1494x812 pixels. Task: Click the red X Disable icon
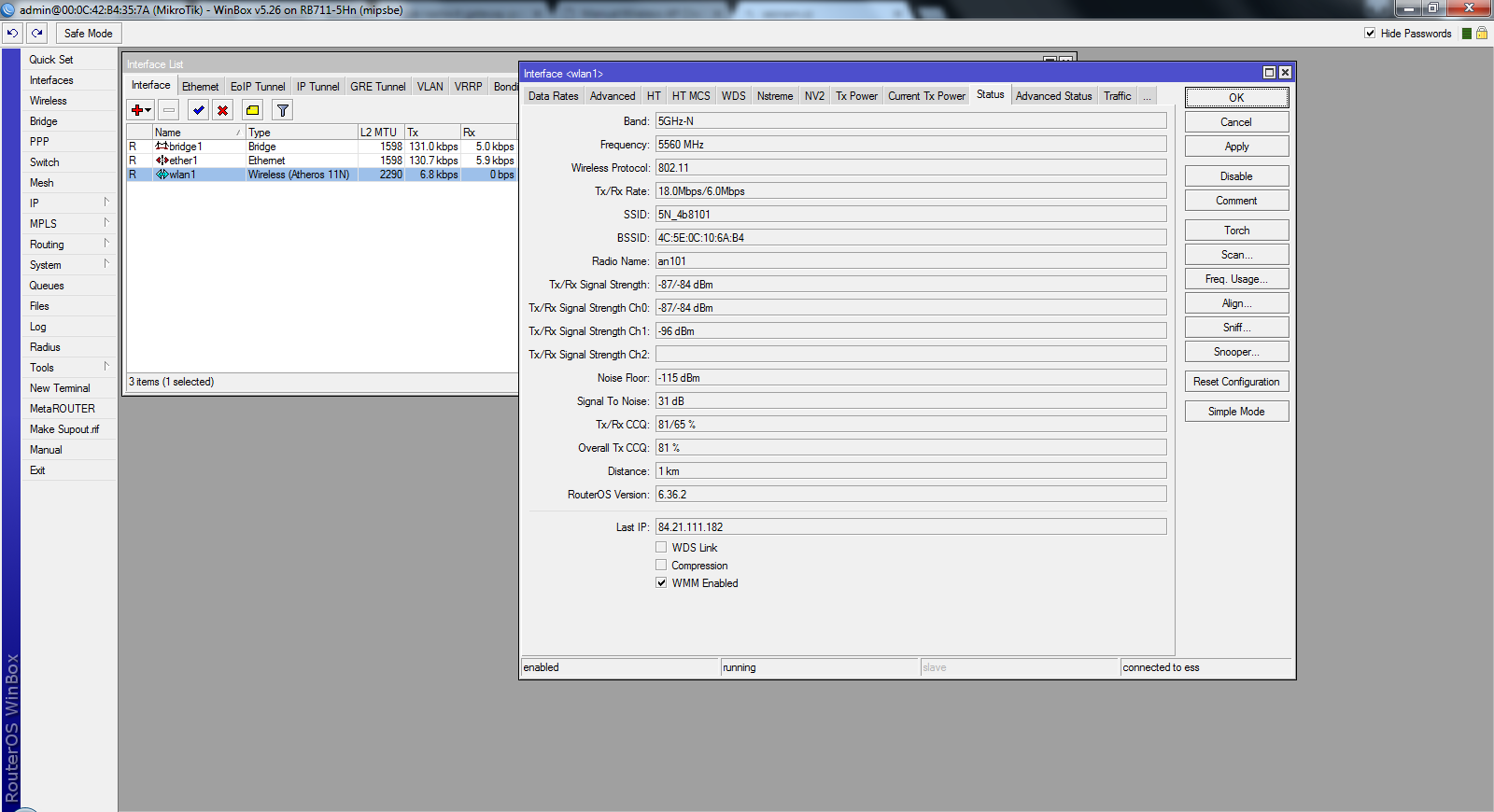222,110
